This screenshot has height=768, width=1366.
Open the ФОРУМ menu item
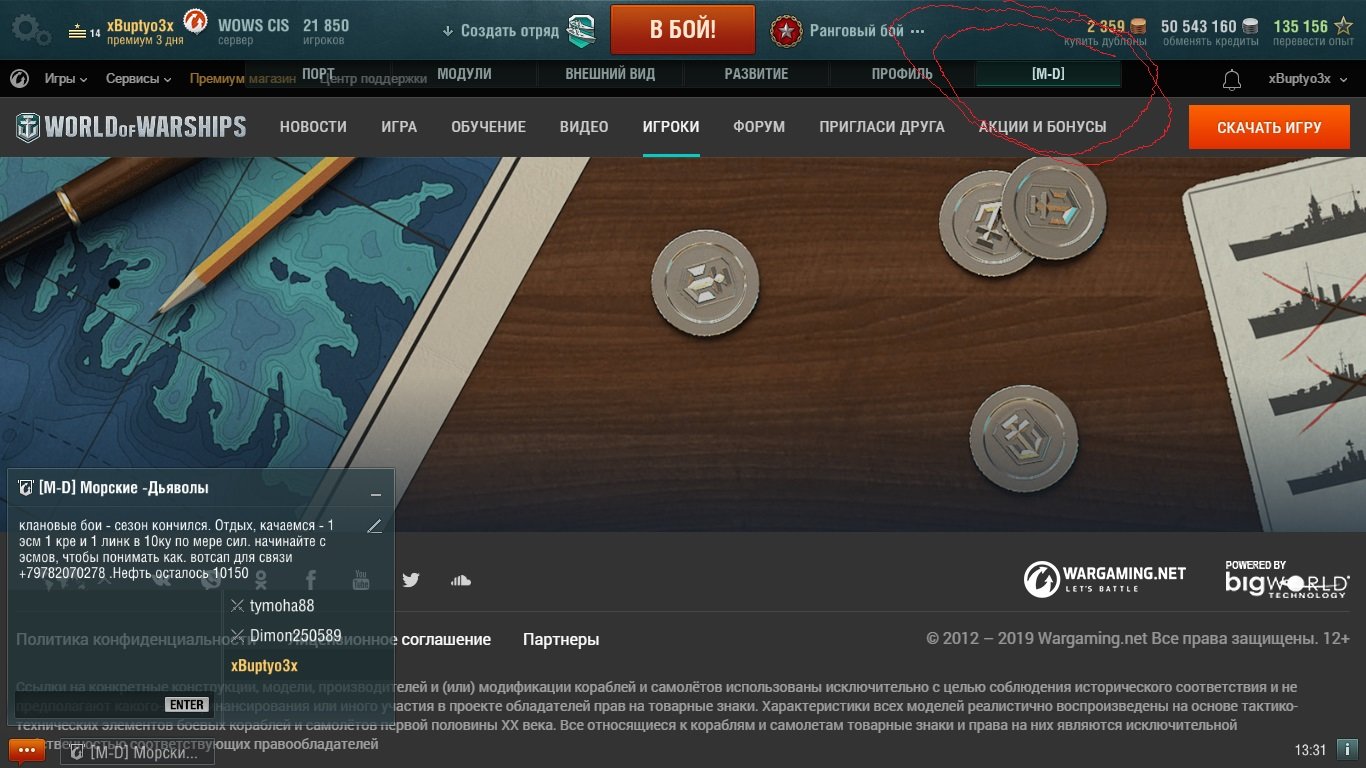click(759, 127)
